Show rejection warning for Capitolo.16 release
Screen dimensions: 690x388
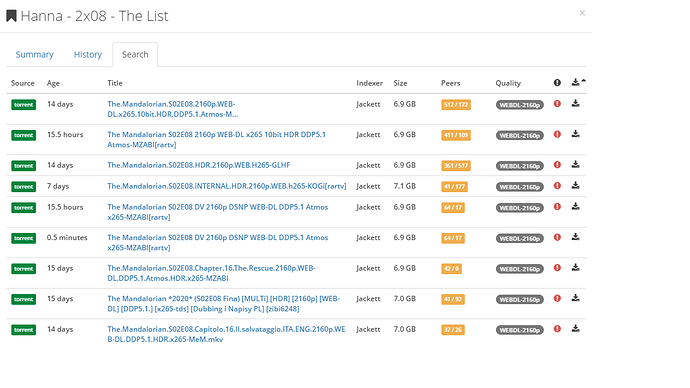pos(557,329)
